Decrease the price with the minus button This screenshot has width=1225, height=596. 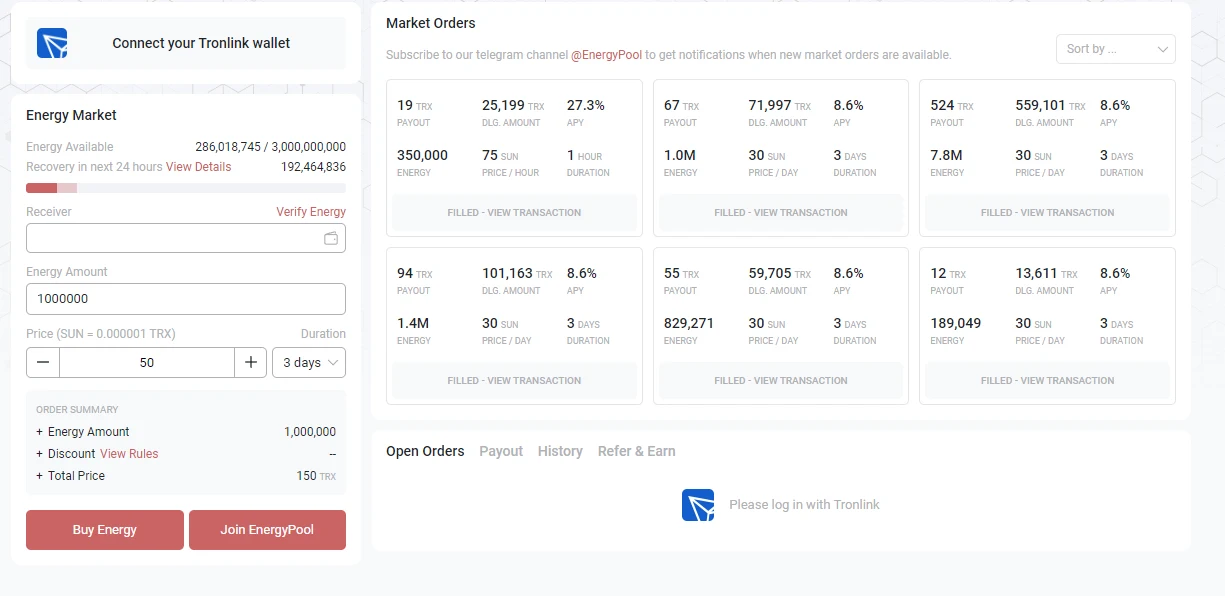[x=43, y=362]
